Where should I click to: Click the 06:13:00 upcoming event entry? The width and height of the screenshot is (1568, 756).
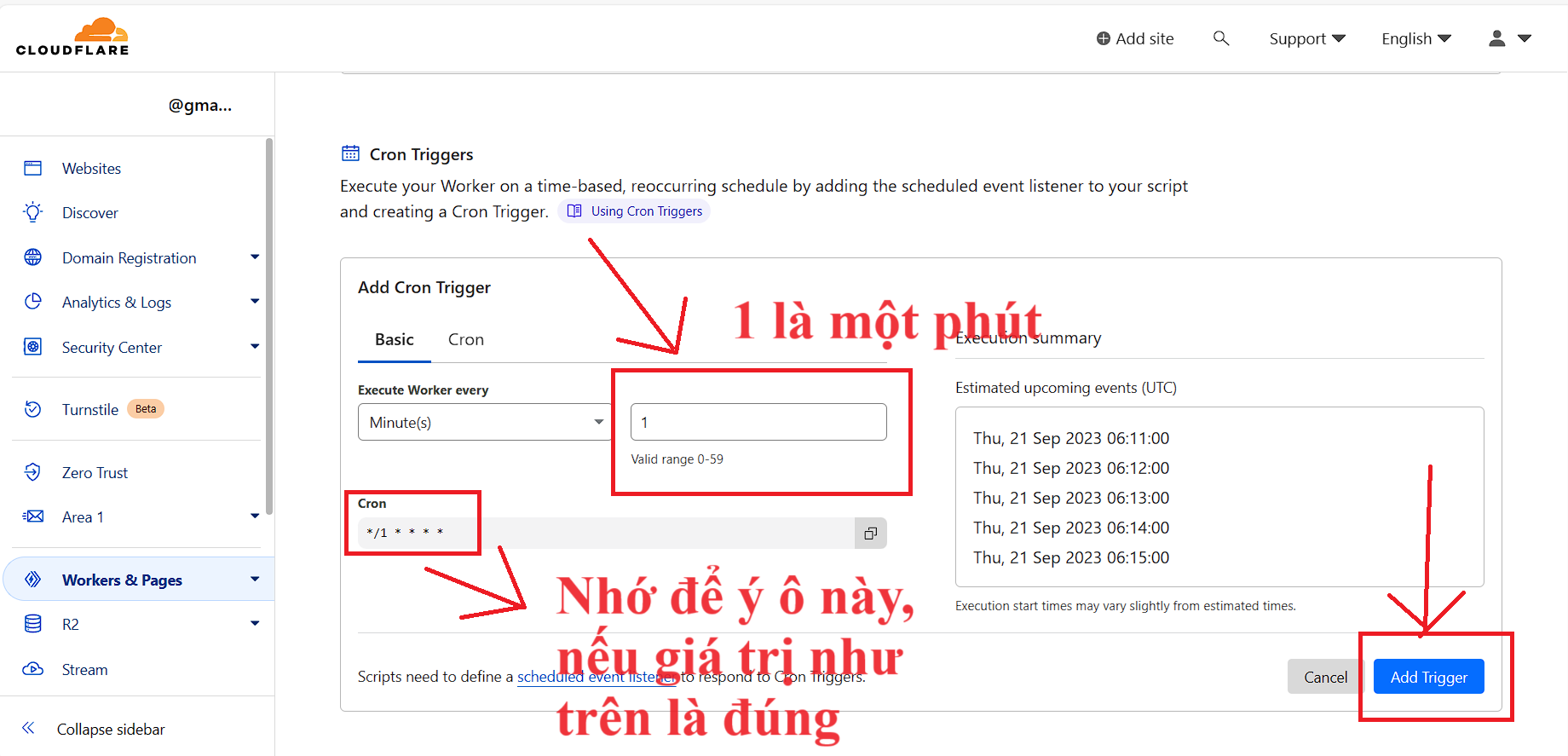[1071, 498]
